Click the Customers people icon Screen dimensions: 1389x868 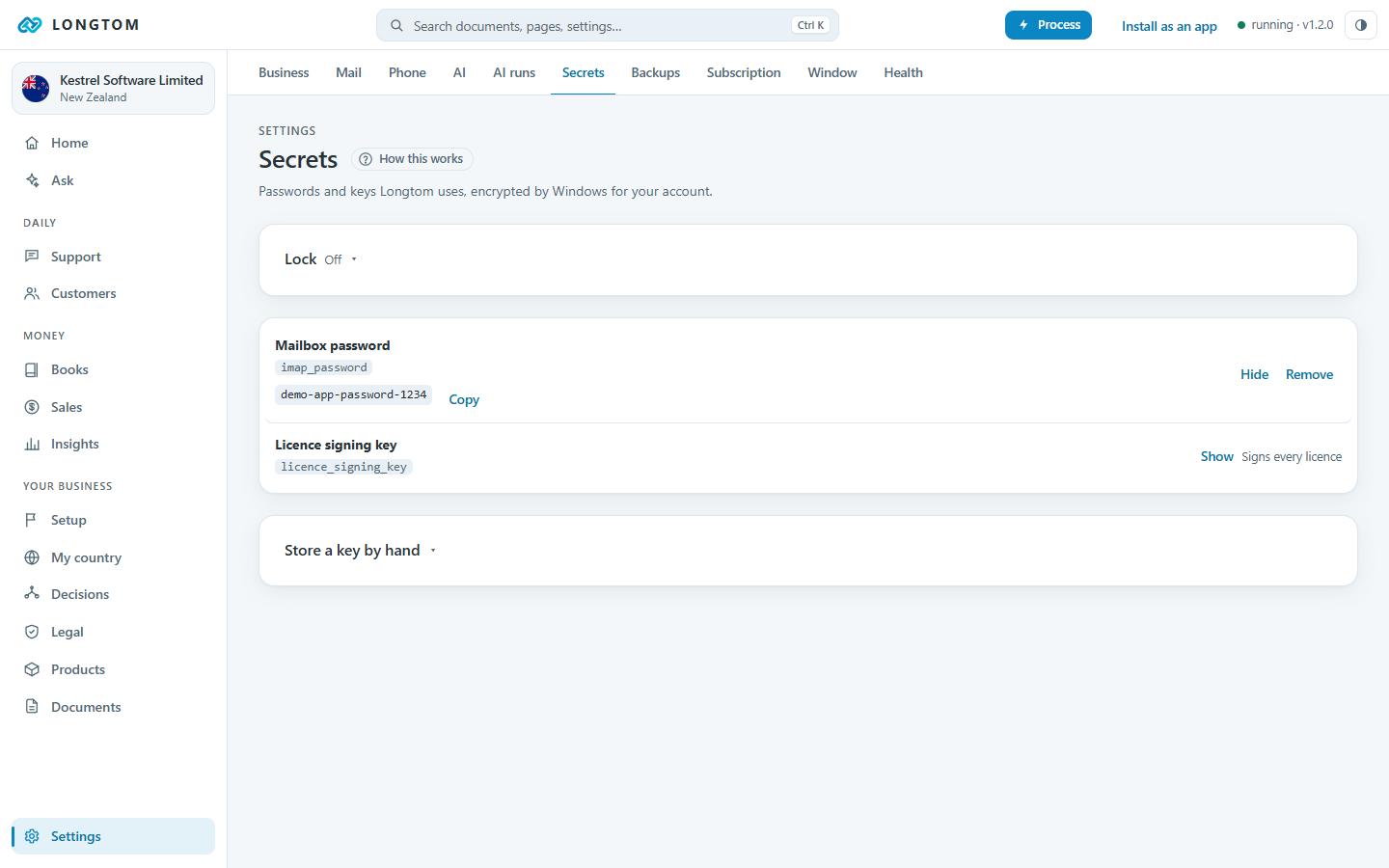coord(32,293)
